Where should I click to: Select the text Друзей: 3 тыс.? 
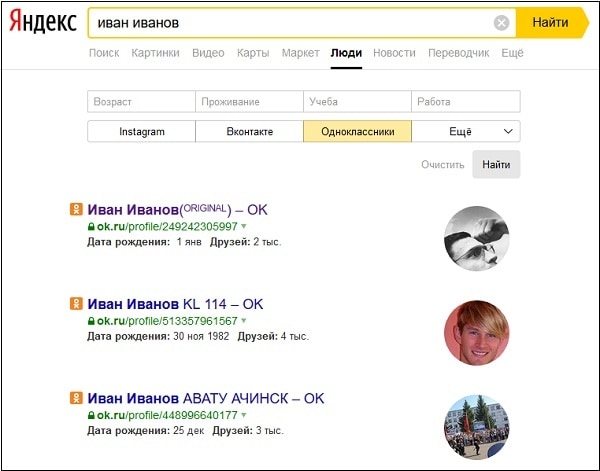[x=248, y=430]
